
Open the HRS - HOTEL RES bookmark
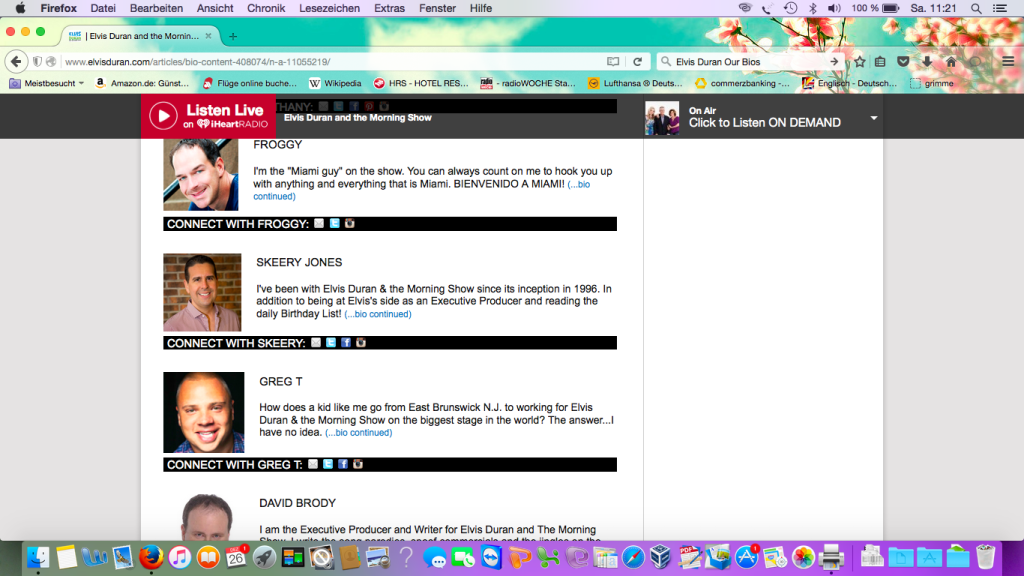click(421, 84)
